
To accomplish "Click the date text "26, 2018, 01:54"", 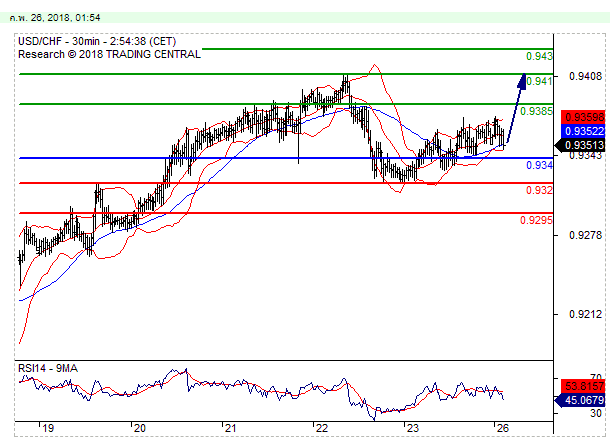I will click(x=65, y=18).
